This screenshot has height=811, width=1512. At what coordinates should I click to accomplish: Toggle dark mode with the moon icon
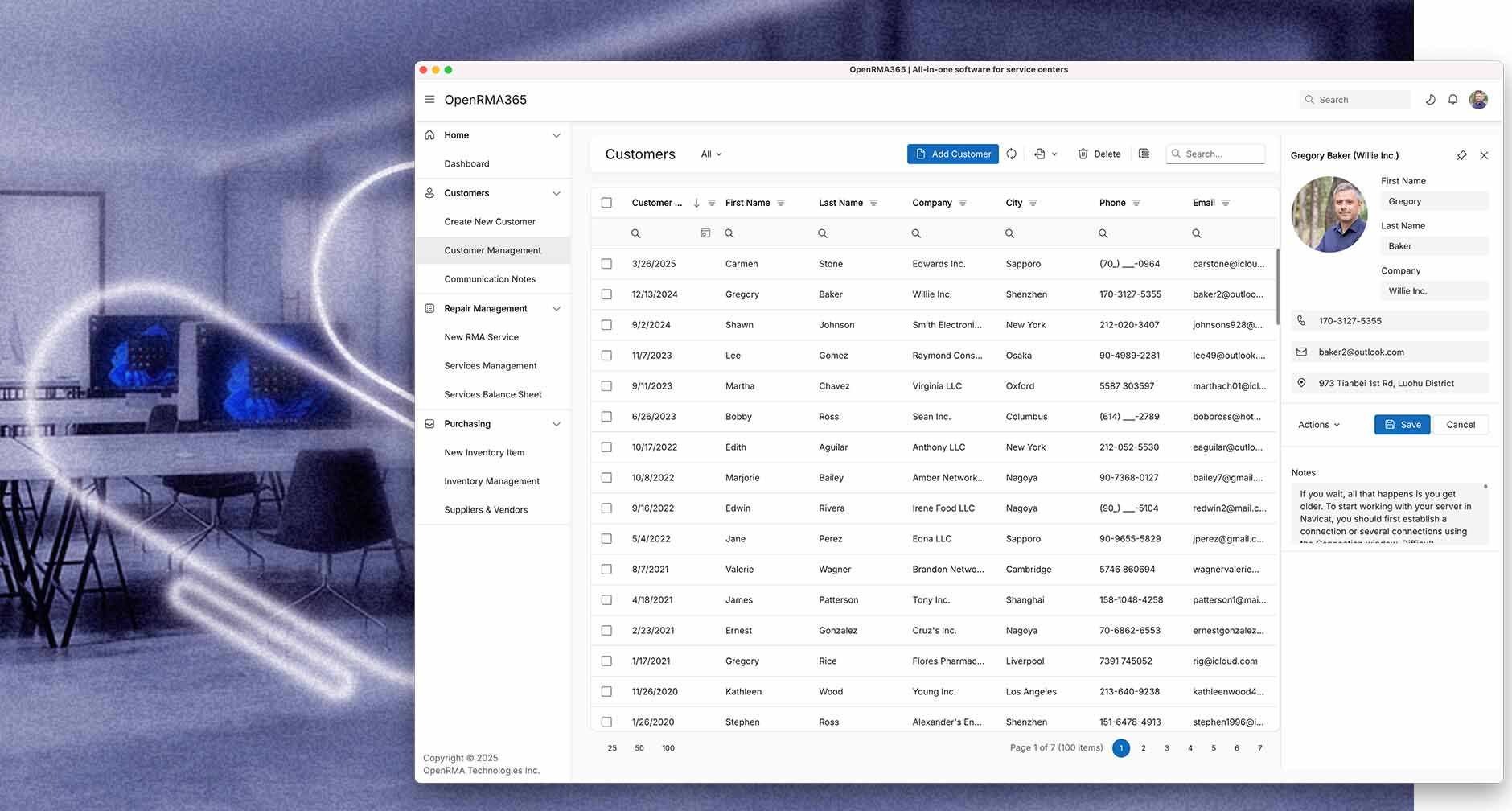1431,99
